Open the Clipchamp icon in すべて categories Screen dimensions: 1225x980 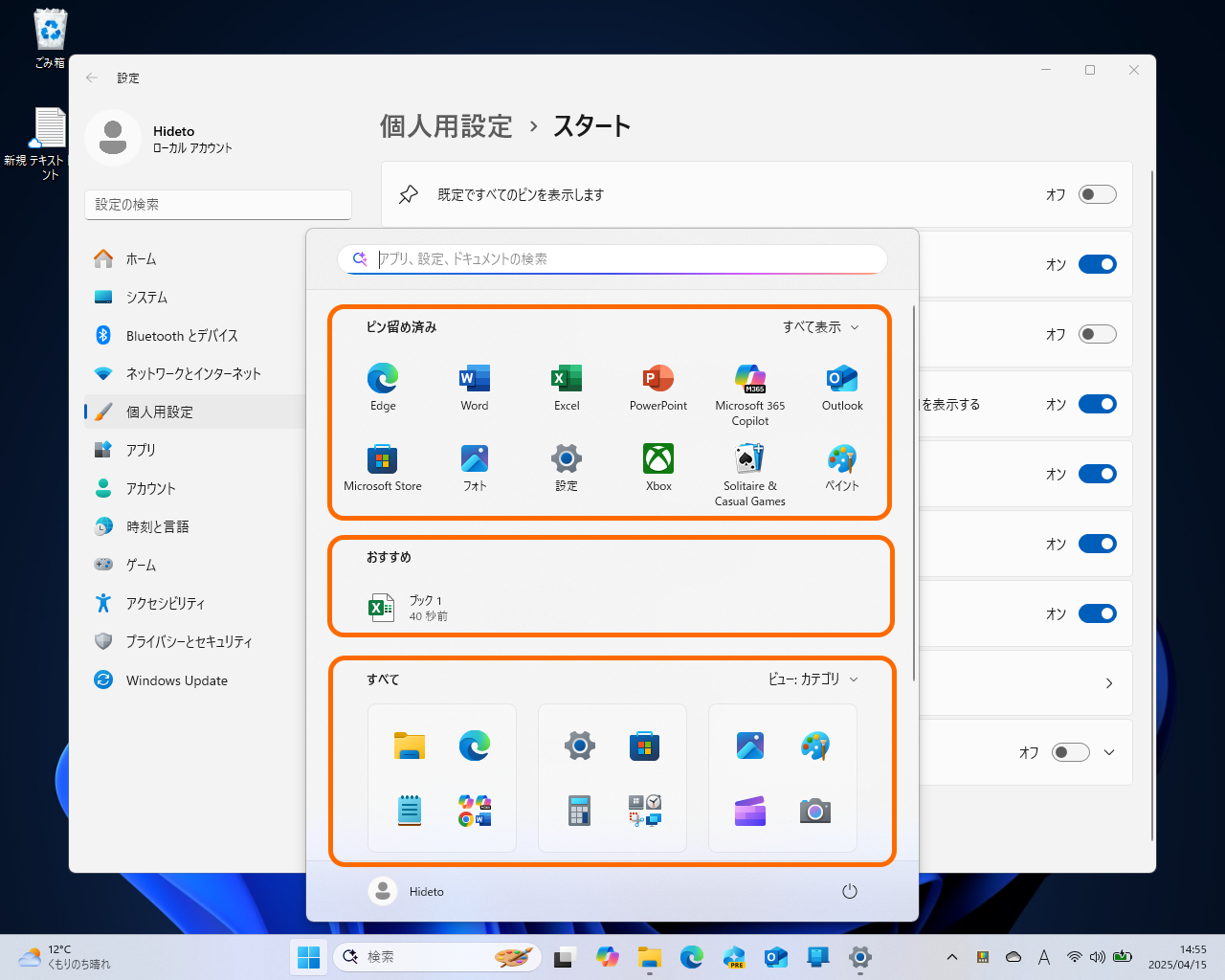(x=750, y=811)
